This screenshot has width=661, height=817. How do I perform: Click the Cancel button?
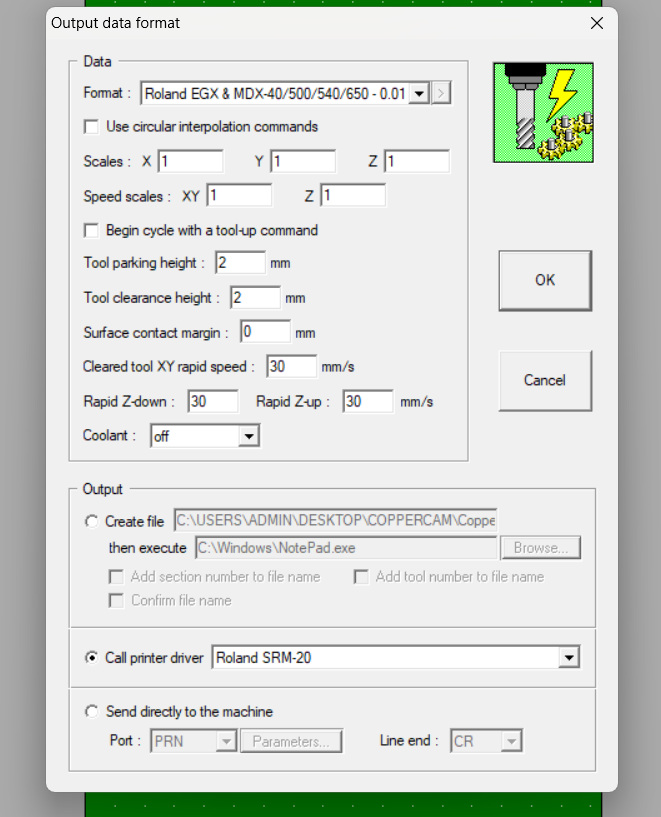(x=545, y=380)
